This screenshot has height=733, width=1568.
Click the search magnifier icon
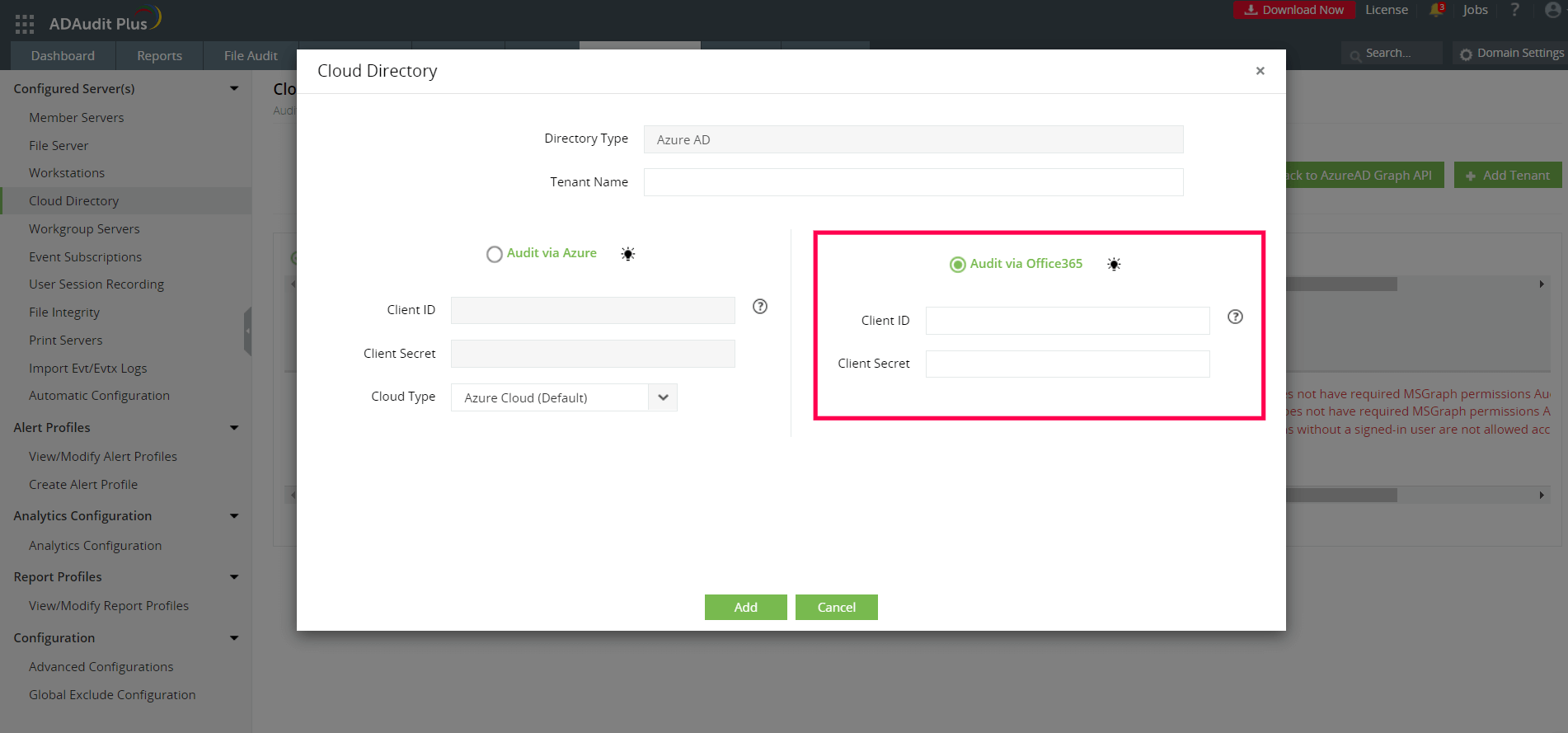click(x=1355, y=55)
